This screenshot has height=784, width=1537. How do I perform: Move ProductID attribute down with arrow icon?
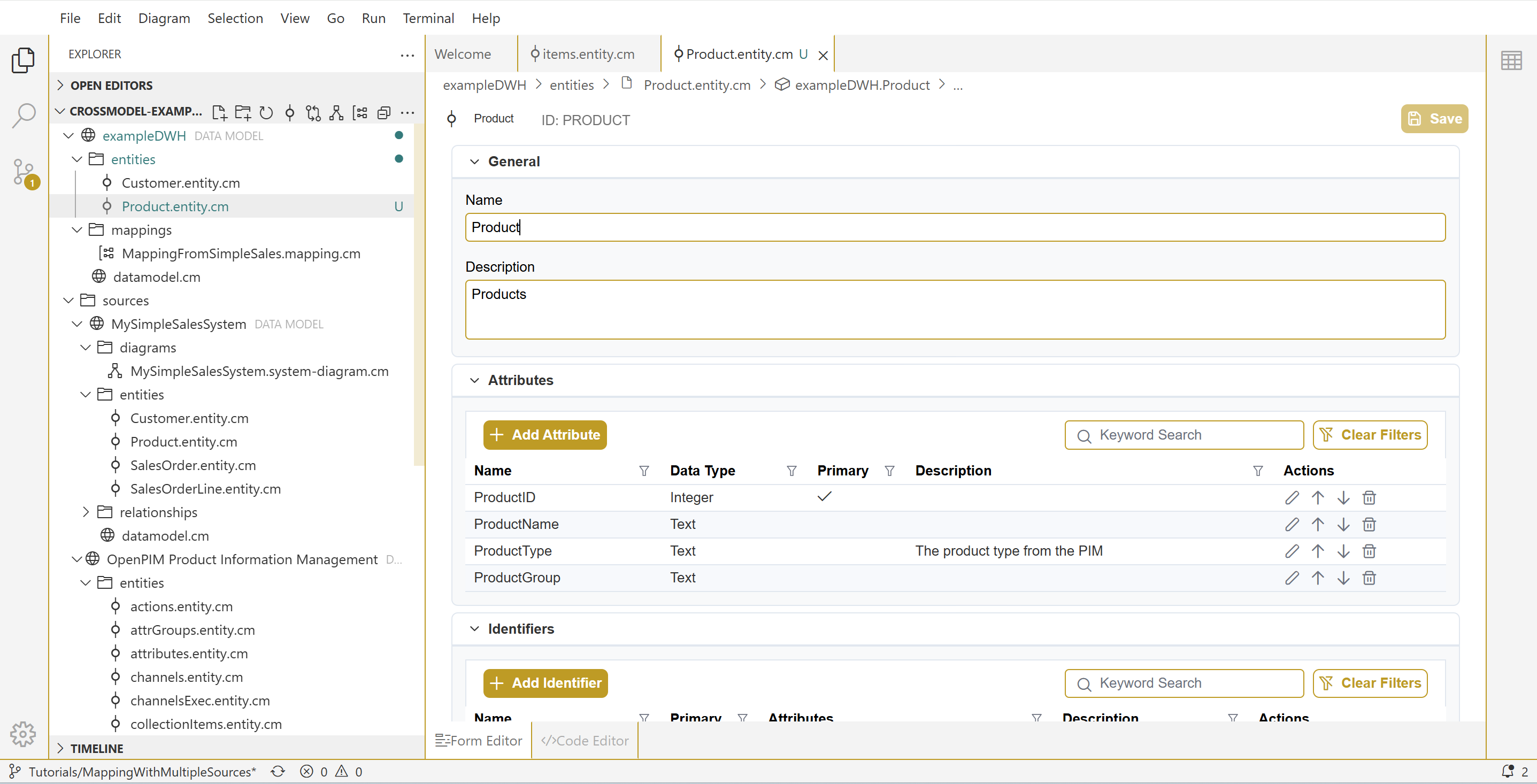1343,497
